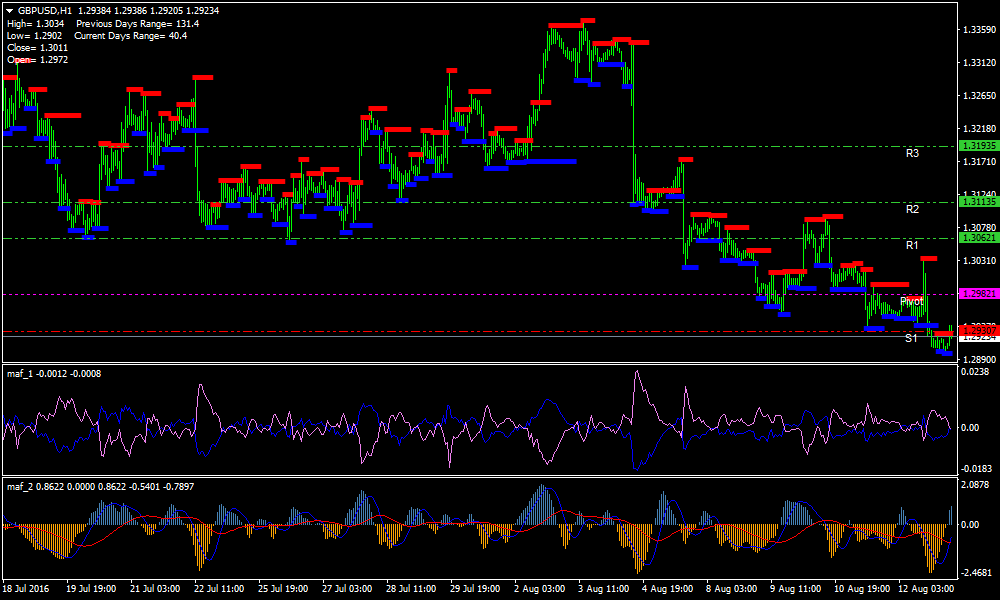Click the R3 resistance level label
1000x600 pixels.
click(x=912, y=153)
